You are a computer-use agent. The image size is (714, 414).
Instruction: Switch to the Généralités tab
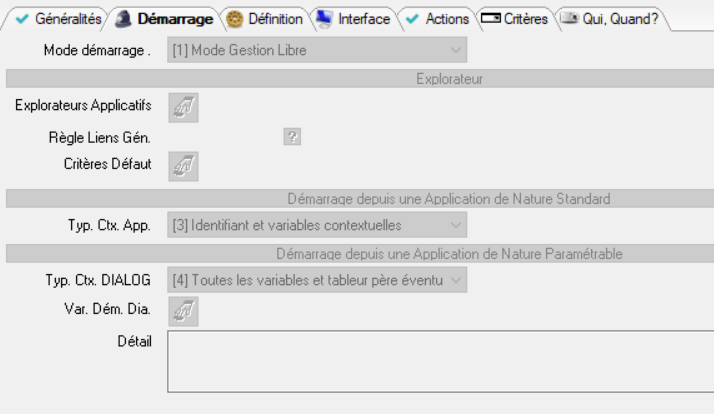[59, 19]
